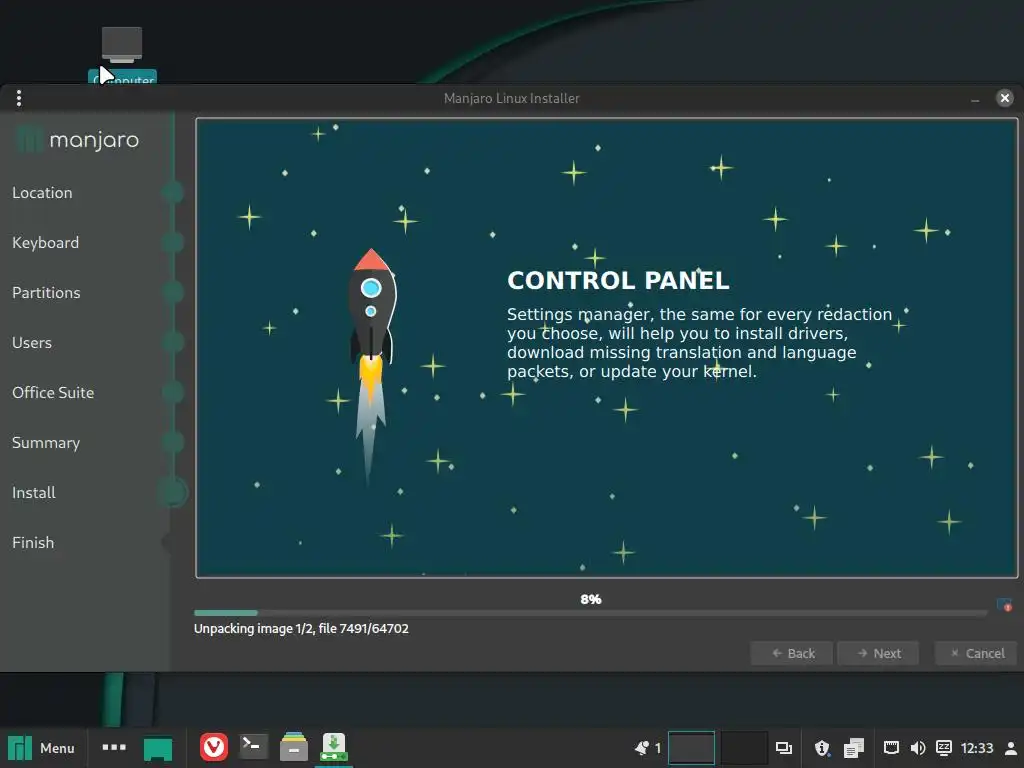1024x768 pixels.
Task: Click the installation progress bar
Action: coord(590,613)
